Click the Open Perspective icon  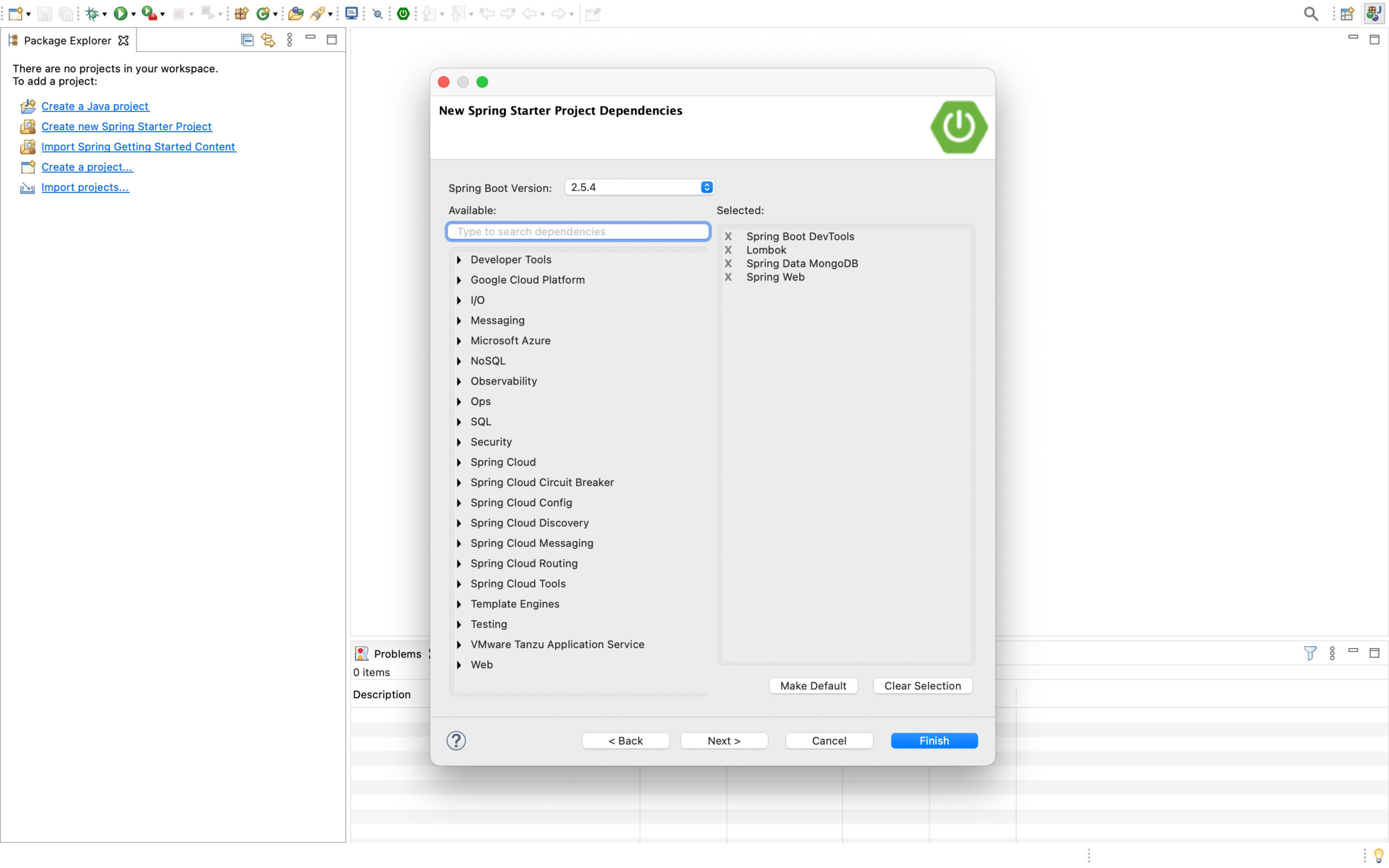1347,14
